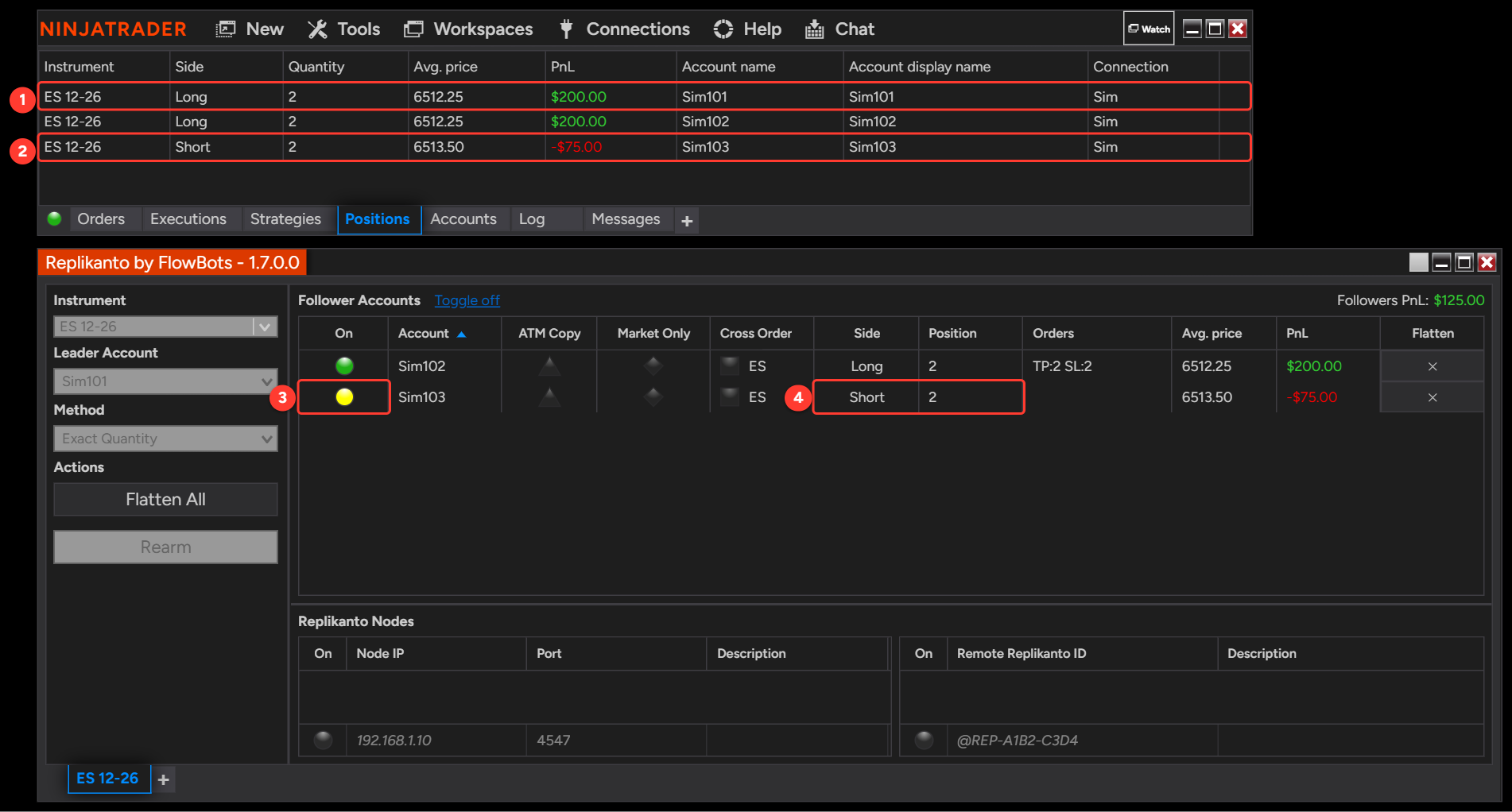Sort follower accounts by Account column header
1512x812 pixels.
(x=444, y=334)
